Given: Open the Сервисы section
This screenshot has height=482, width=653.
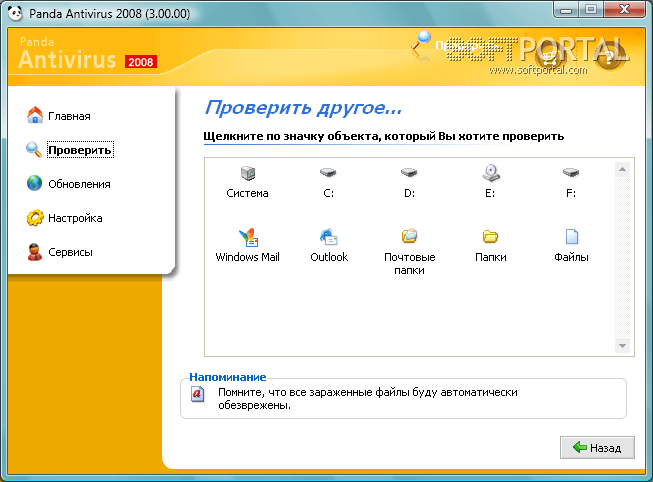Looking at the screenshot, I should pyautogui.click(x=60, y=252).
